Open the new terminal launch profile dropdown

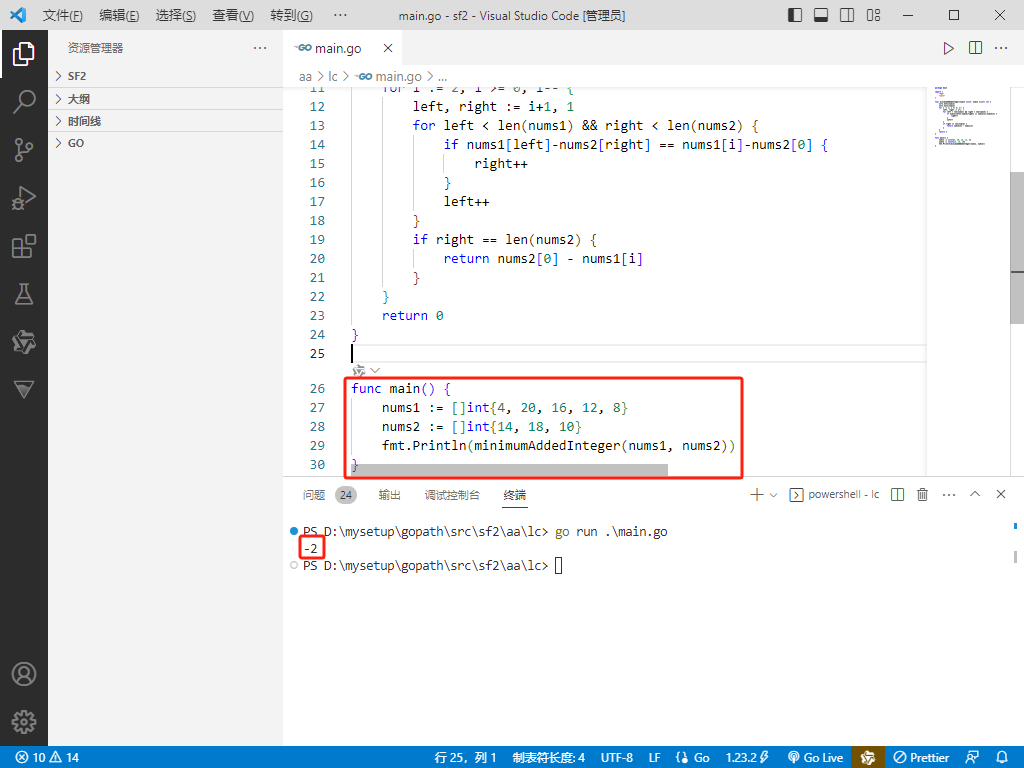(773, 494)
